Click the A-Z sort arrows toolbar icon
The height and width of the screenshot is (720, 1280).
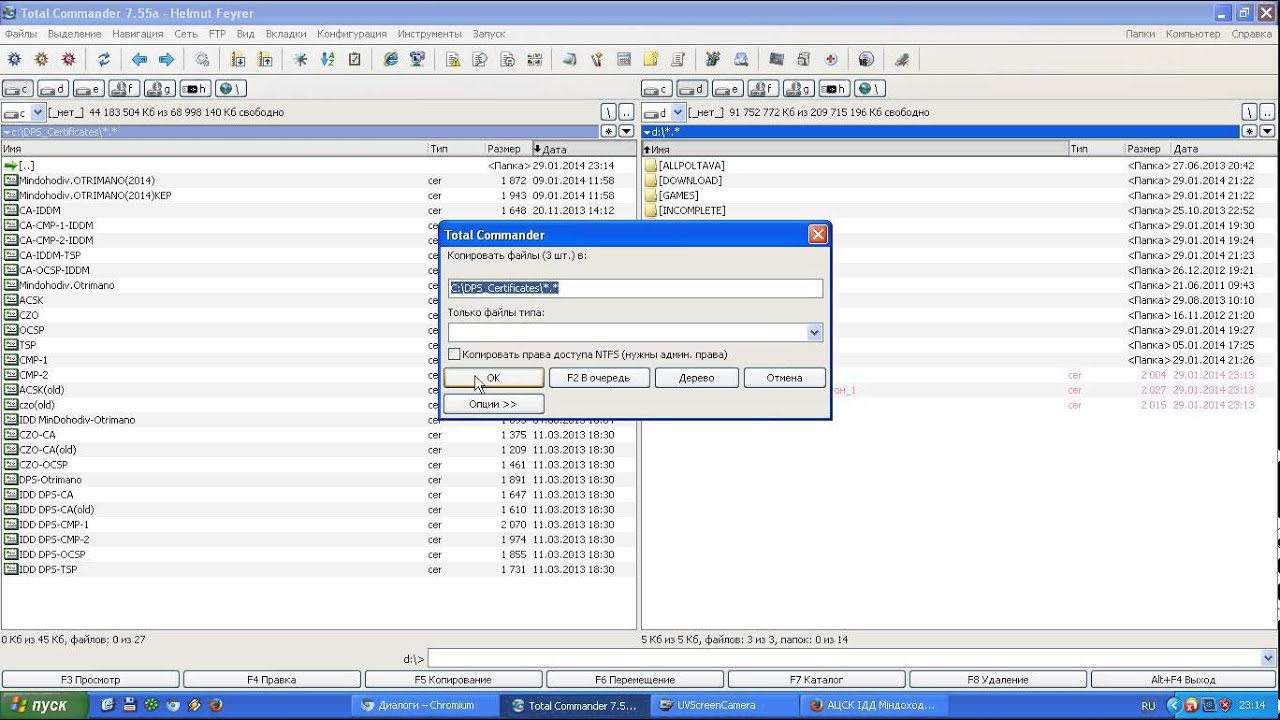pyautogui.click(x=327, y=59)
